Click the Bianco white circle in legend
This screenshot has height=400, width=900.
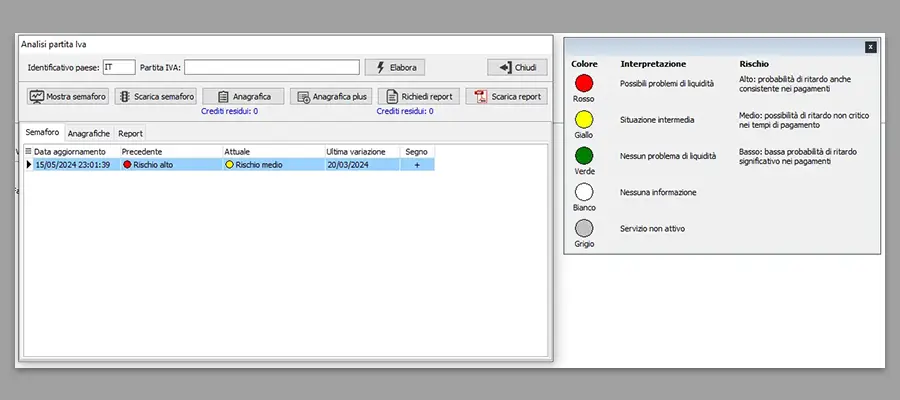(x=584, y=192)
